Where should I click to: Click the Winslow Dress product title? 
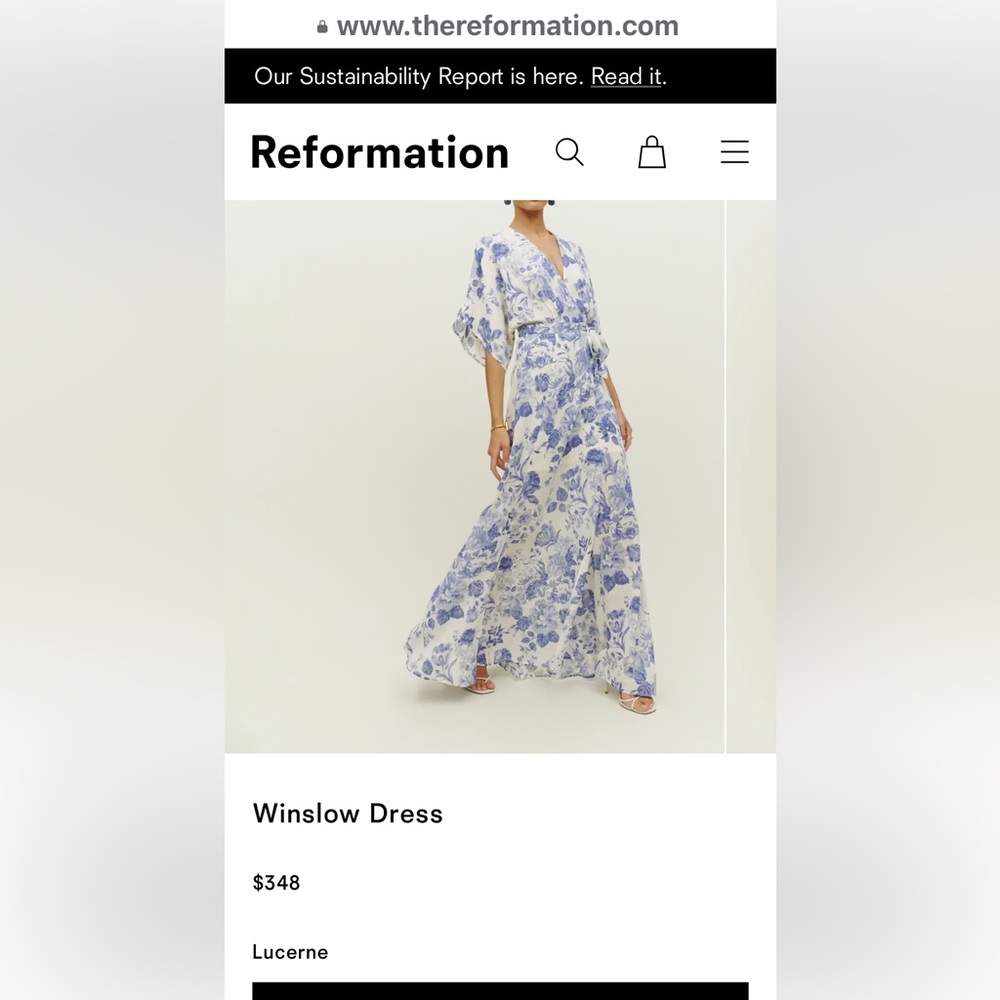(347, 813)
